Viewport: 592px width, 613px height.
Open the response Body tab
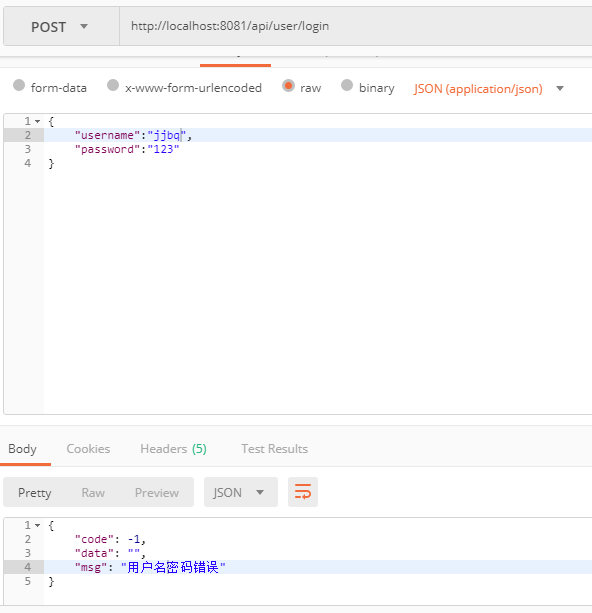point(22,449)
